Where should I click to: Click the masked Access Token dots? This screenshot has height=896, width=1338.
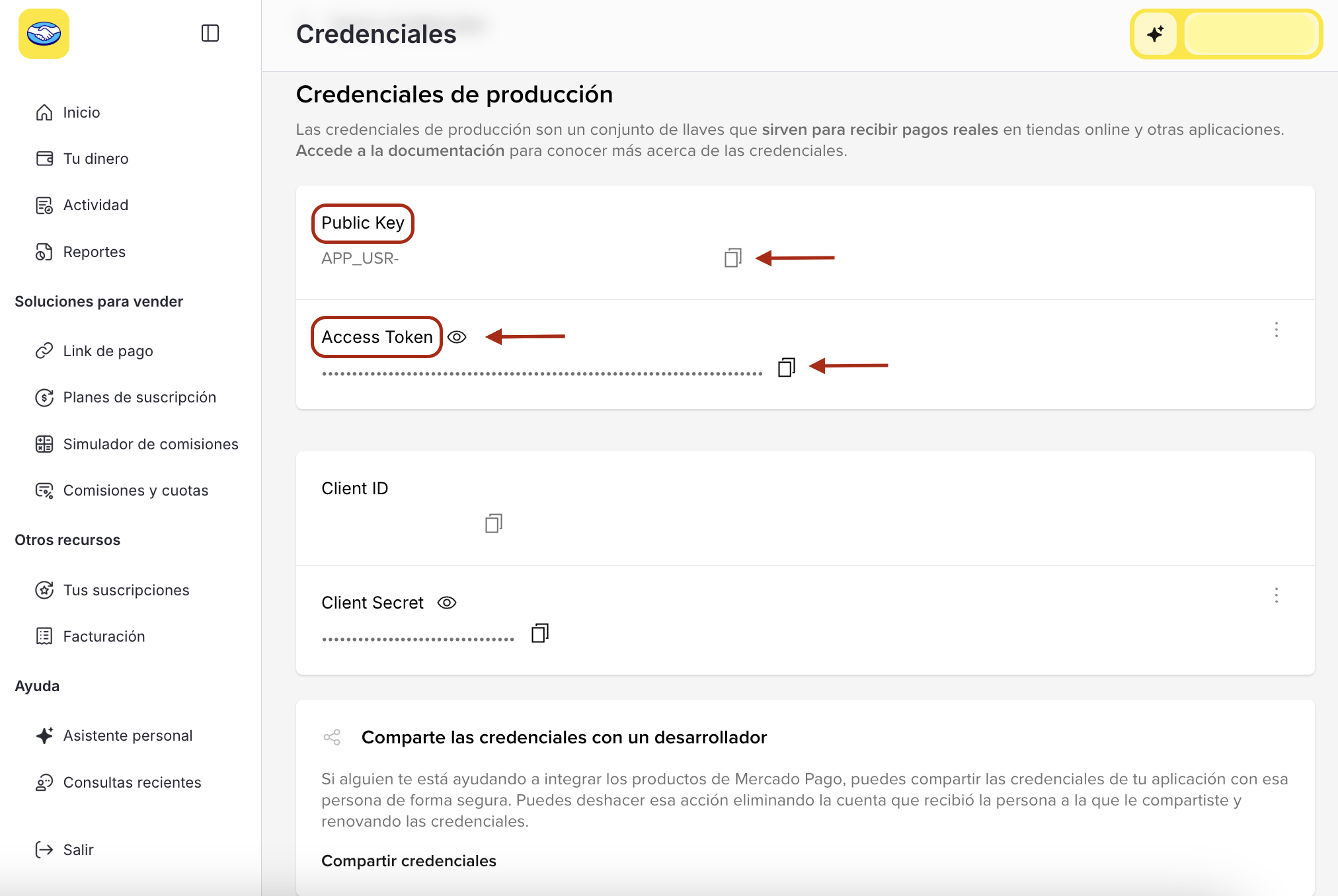tap(542, 374)
